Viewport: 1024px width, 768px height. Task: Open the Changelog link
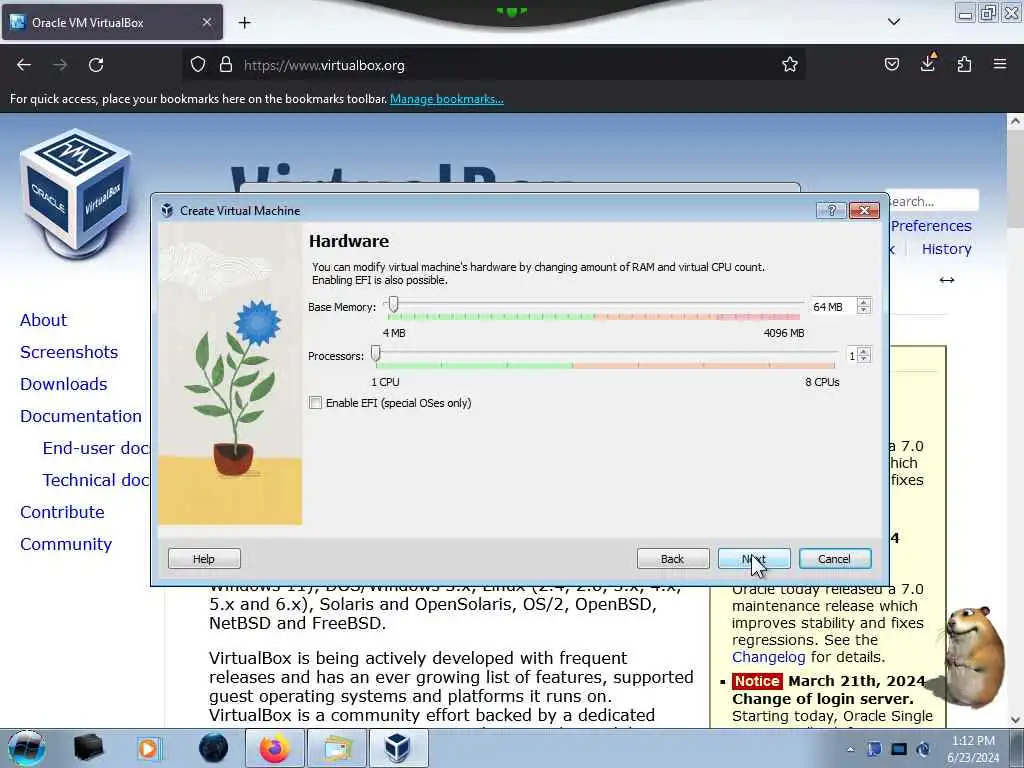coord(769,657)
